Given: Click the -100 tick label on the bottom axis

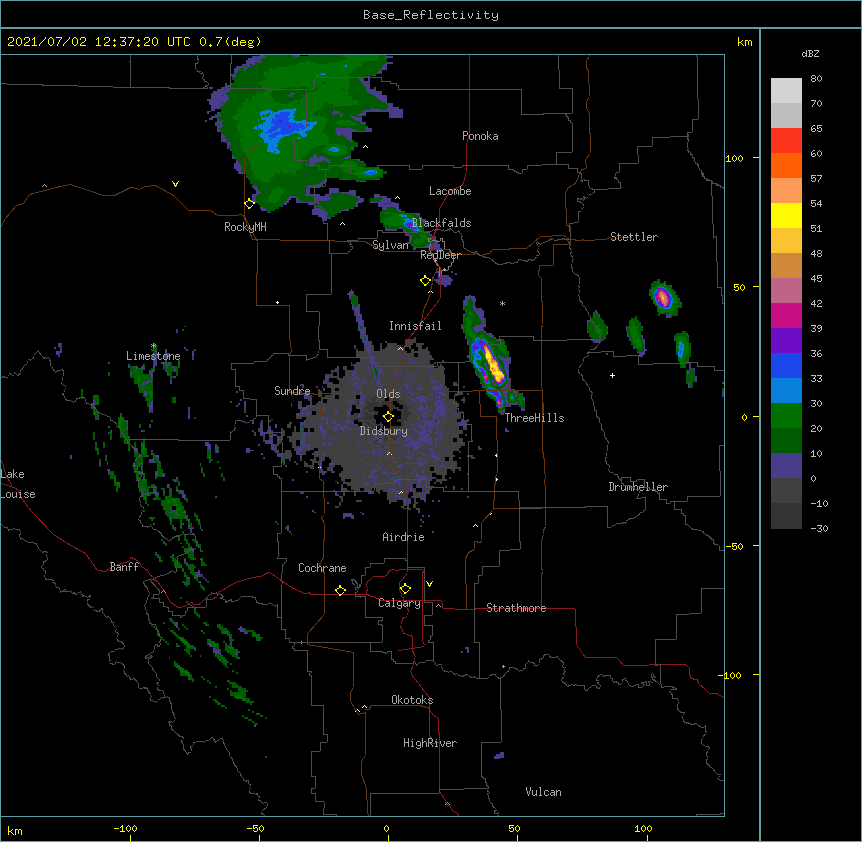Looking at the screenshot, I should click(125, 829).
